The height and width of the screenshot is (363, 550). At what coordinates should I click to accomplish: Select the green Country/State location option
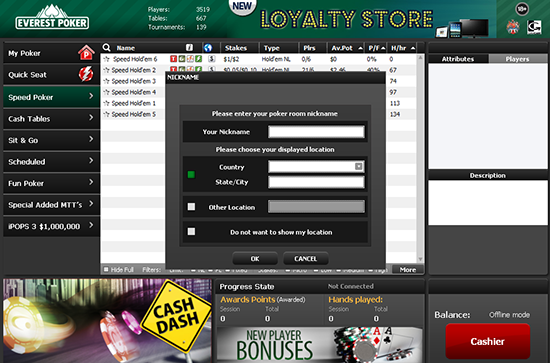click(191, 174)
